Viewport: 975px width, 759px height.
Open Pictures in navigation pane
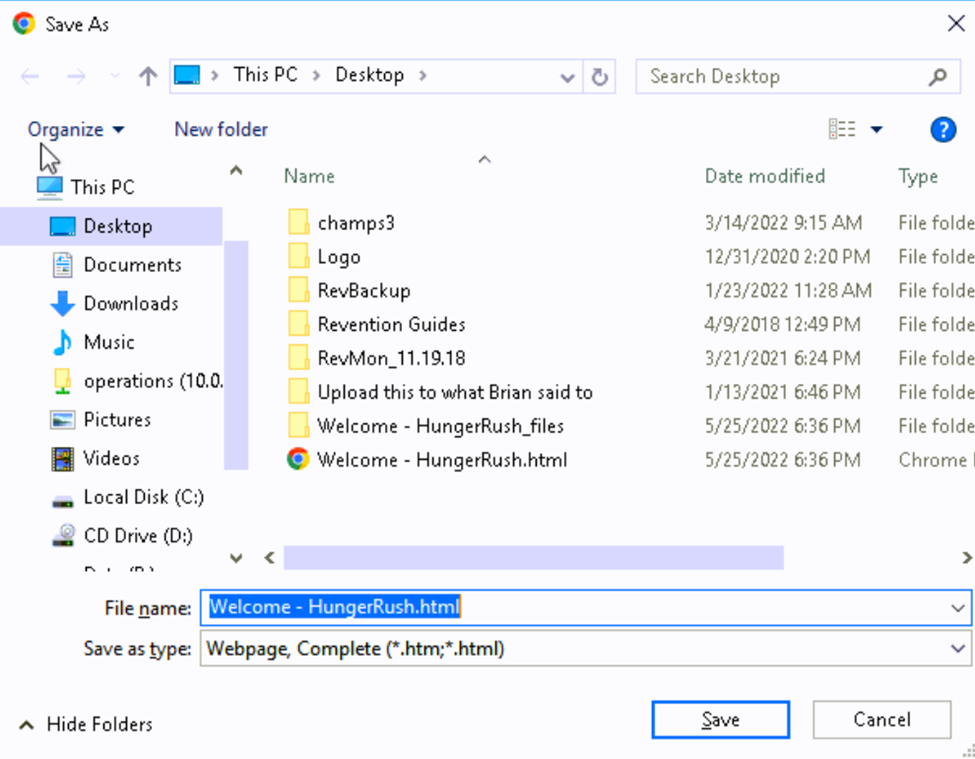tap(117, 420)
